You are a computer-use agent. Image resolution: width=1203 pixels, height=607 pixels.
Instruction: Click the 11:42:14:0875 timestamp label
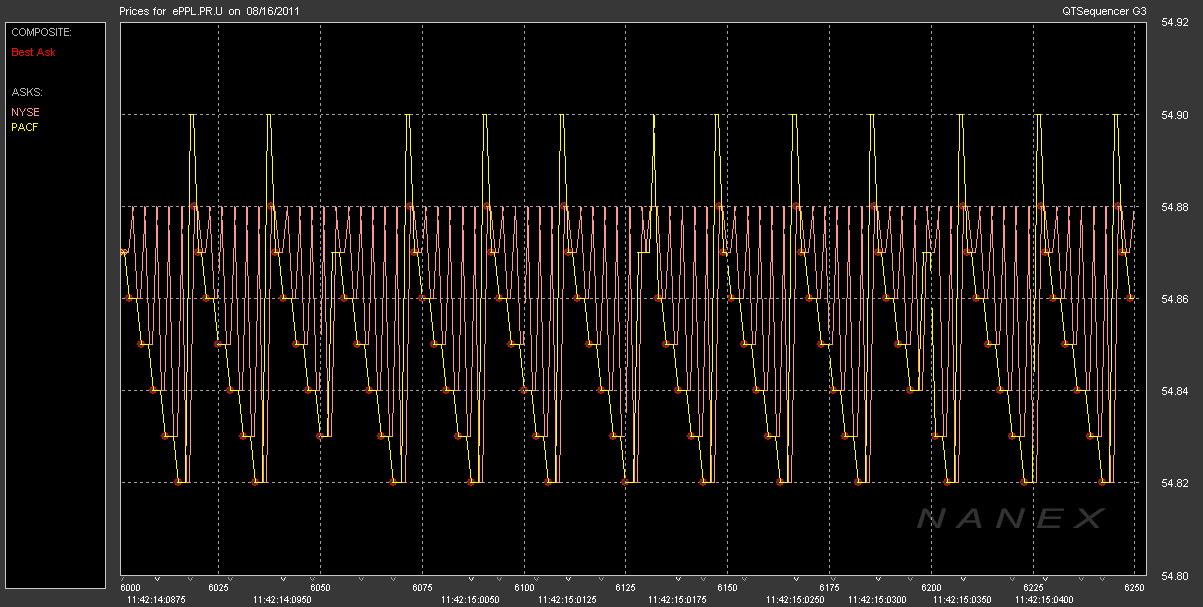(156, 601)
